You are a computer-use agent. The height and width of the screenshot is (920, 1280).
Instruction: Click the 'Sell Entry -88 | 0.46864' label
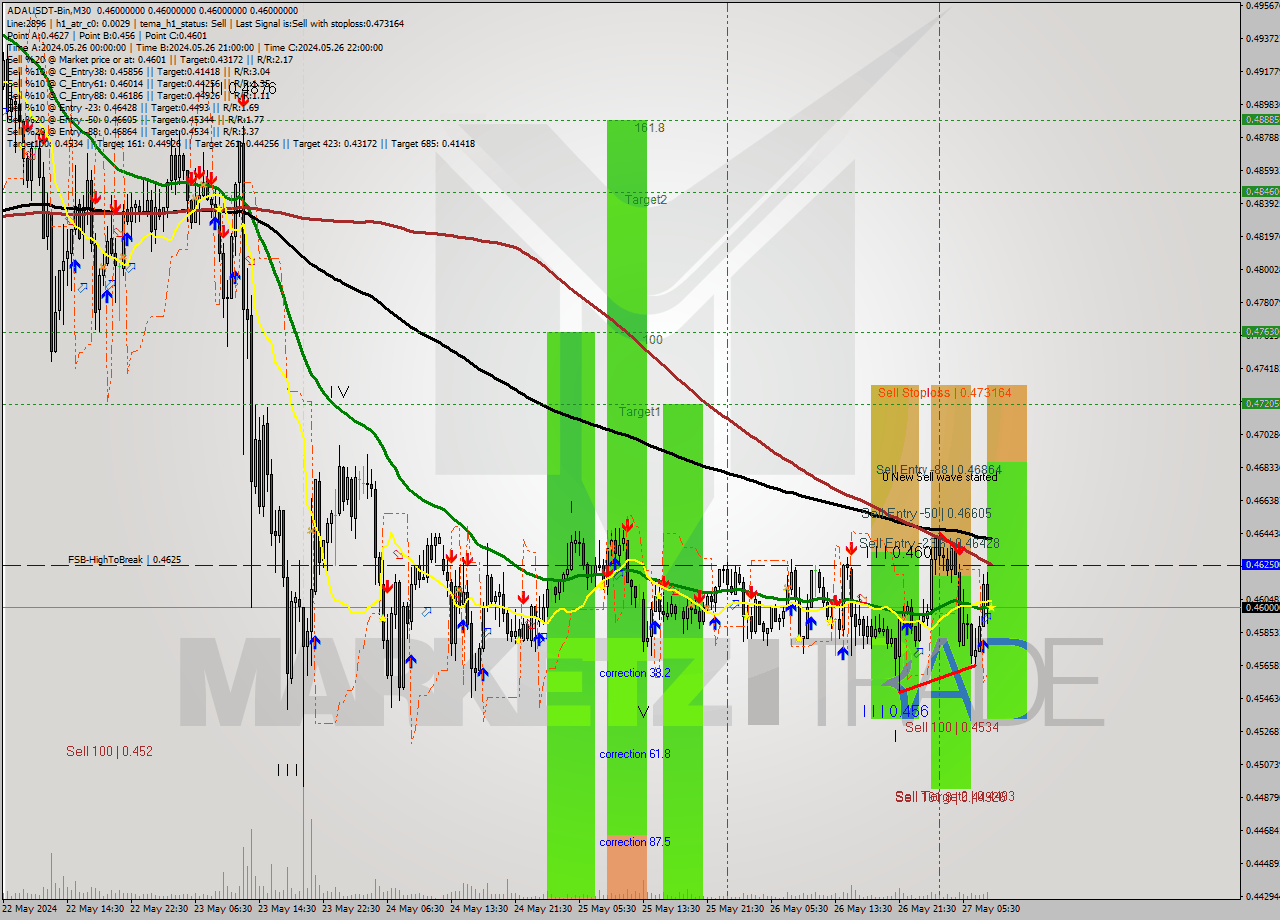point(939,469)
